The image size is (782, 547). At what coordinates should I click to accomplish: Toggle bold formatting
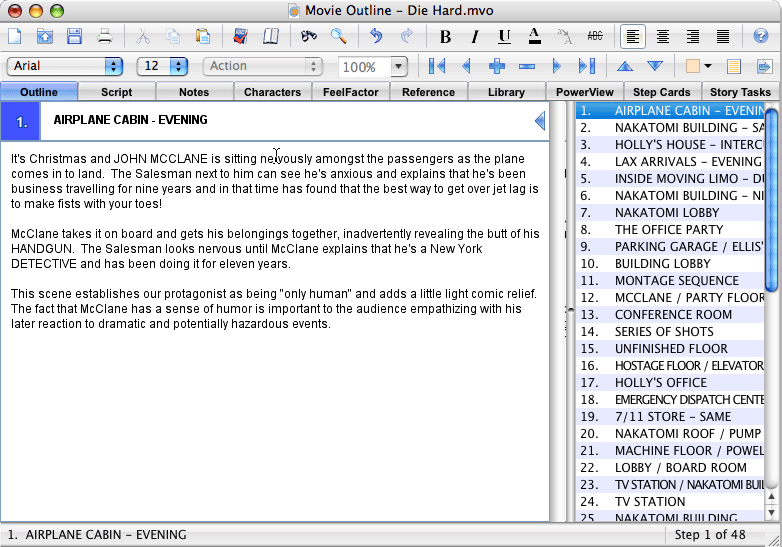[445, 37]
